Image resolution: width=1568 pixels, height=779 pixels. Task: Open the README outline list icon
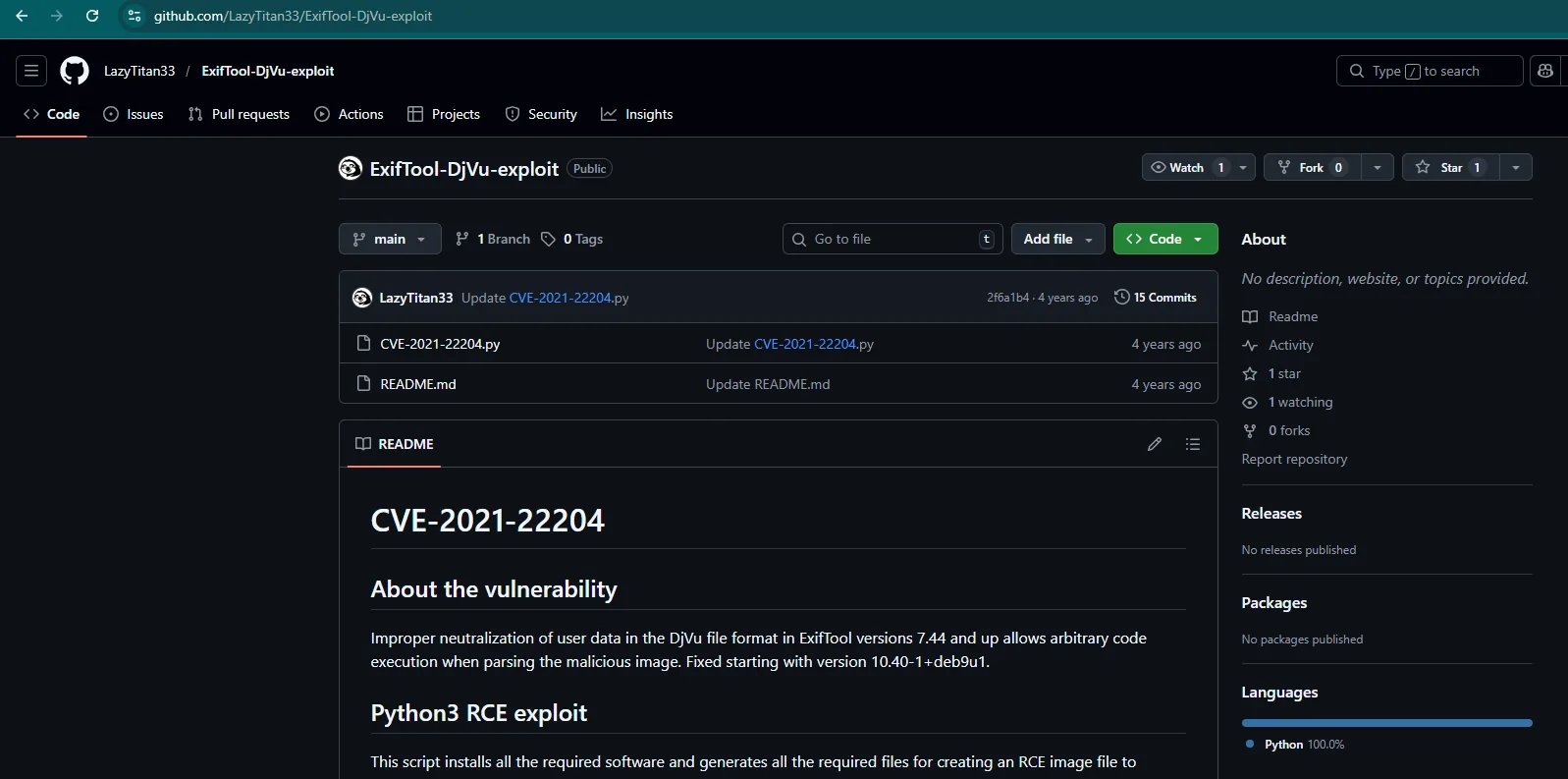1193,444
